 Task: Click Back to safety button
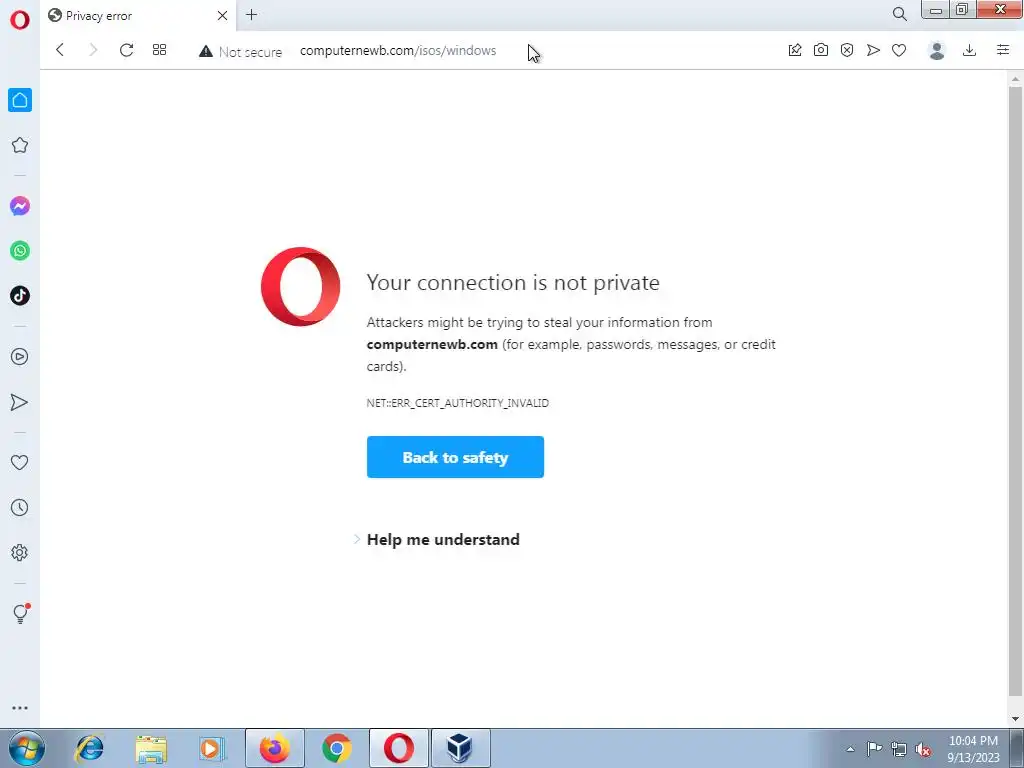(x=455, y=457)
